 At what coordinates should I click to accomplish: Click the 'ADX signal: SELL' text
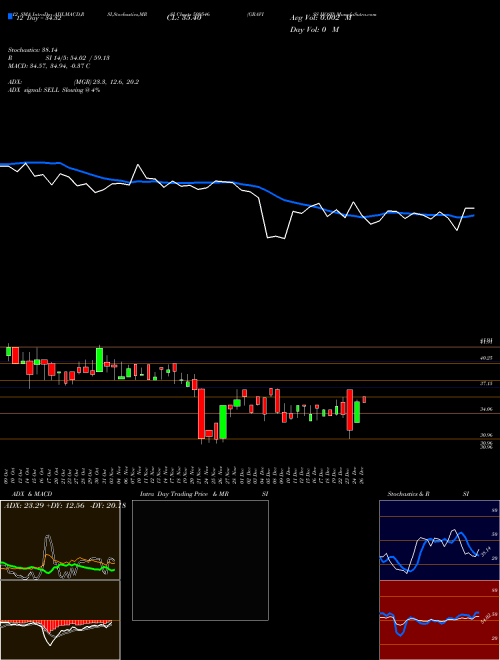tap(34, 90)
